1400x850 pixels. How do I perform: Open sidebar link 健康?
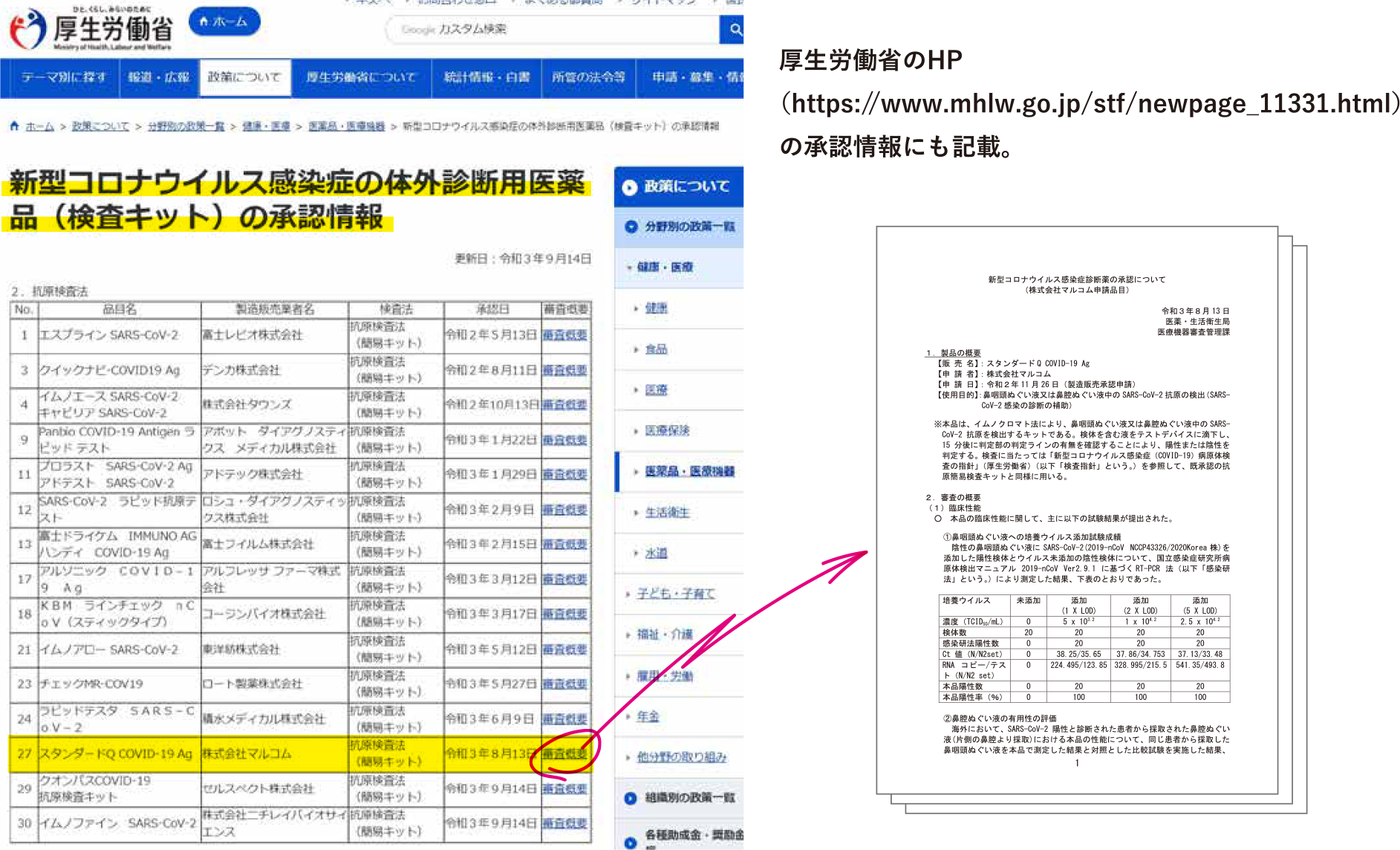[x=657, y=308]
